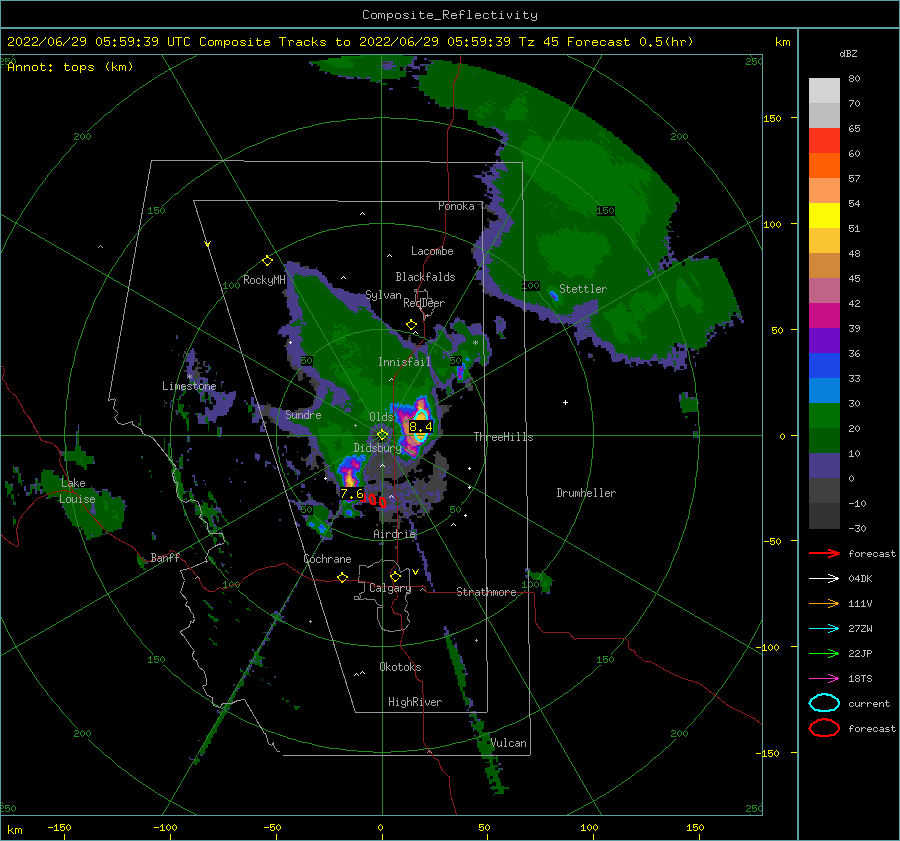Viewport: 900px width, 841px height.
Task: Click the timestamp header line in yellow
Action: (350, 42)
